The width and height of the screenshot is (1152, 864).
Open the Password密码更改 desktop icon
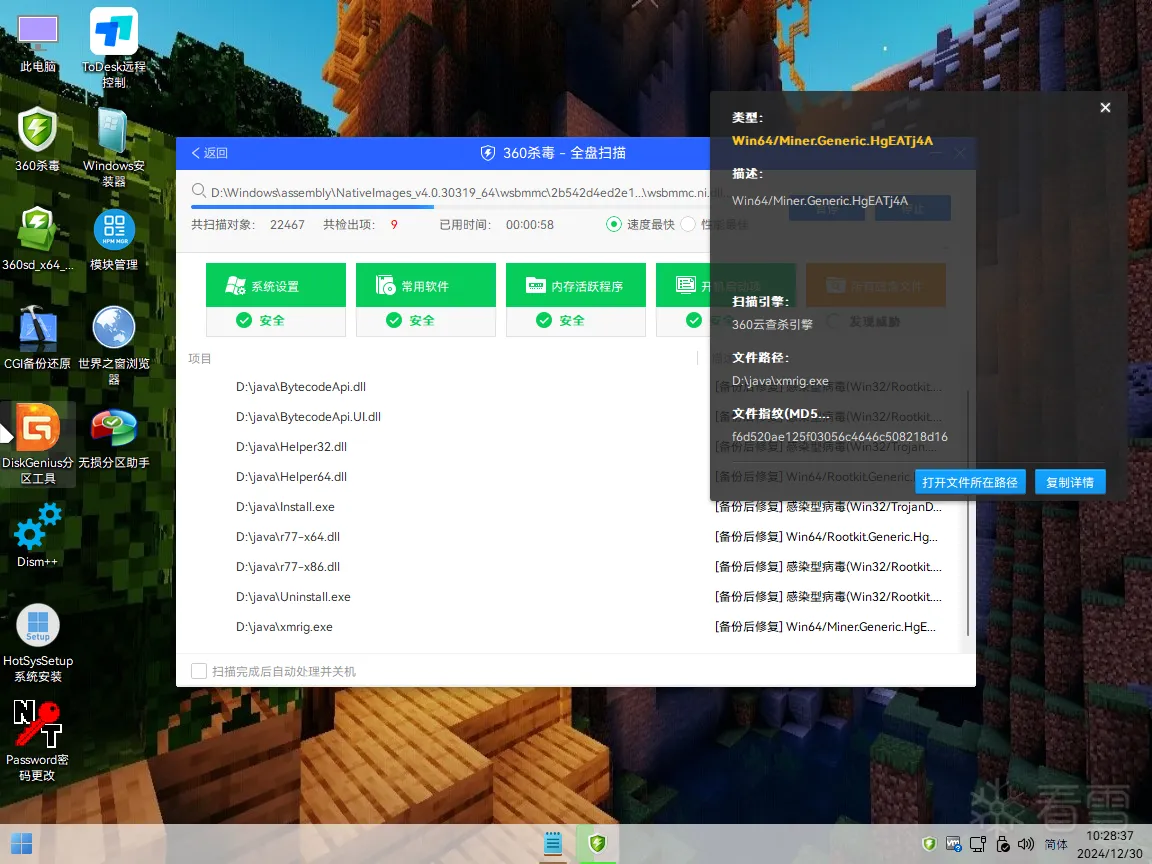[x=37, y=741]
